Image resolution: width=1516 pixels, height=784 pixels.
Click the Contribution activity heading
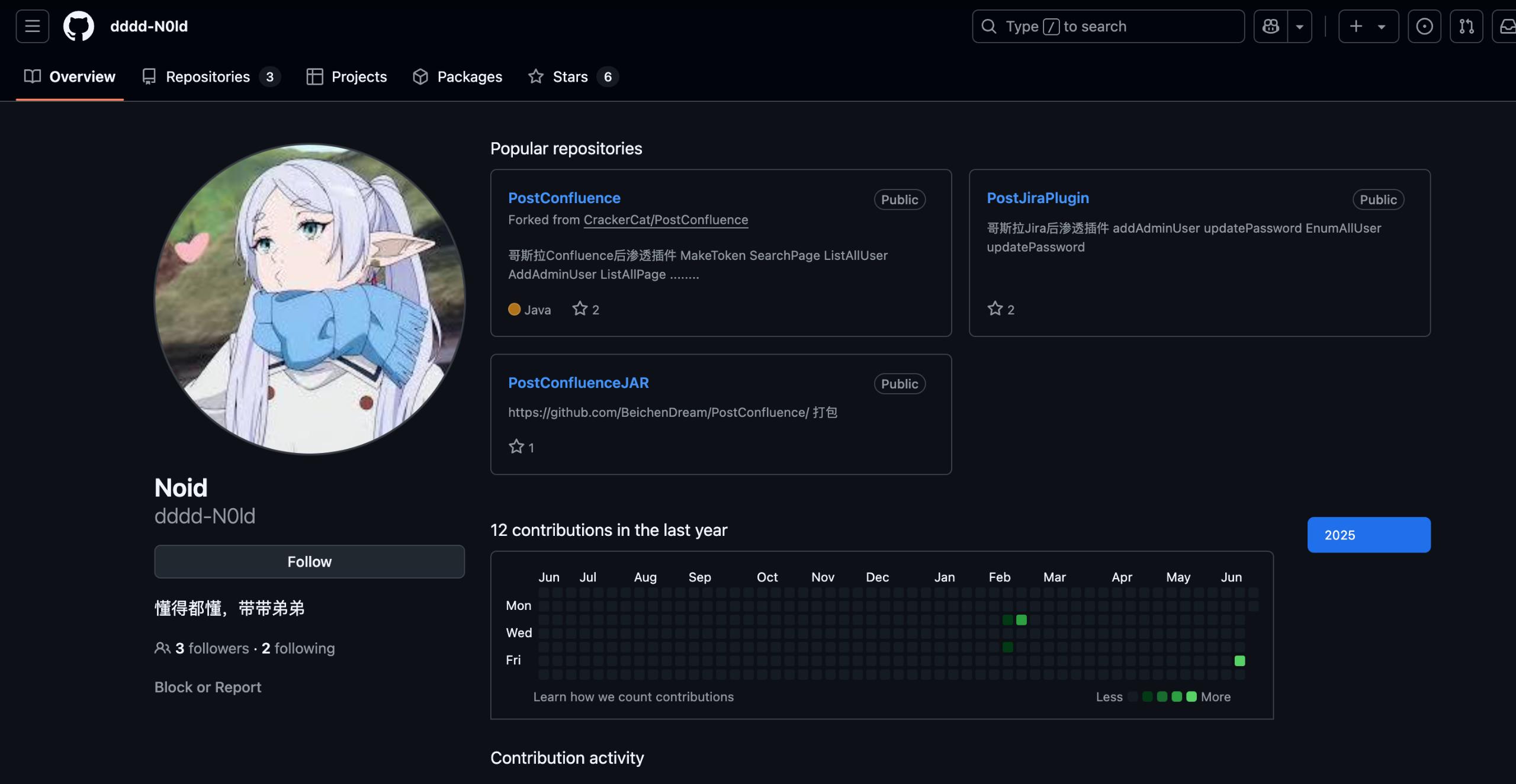[x=567, y=758]
